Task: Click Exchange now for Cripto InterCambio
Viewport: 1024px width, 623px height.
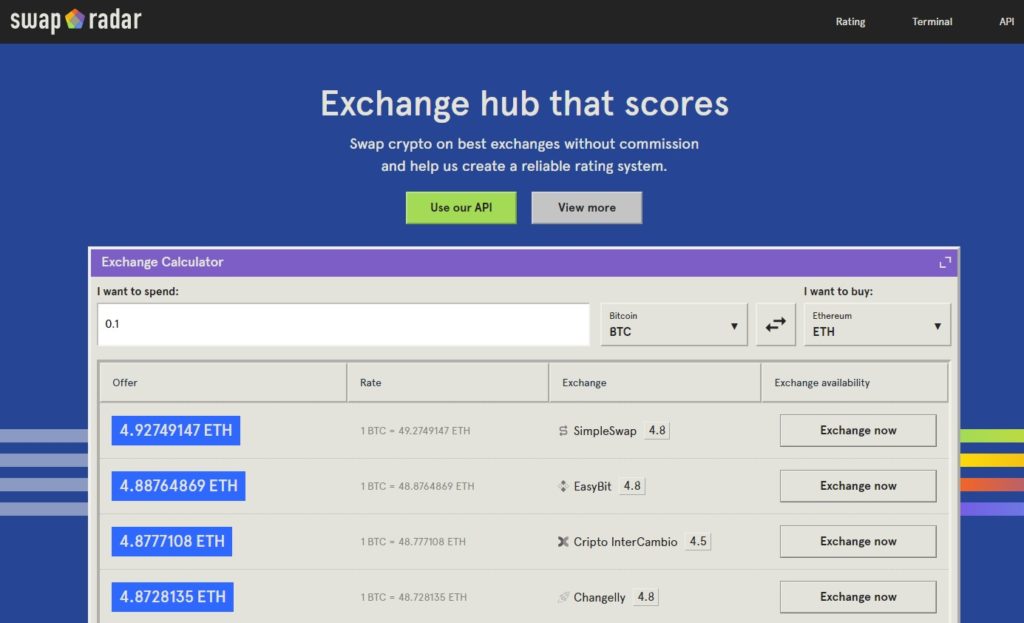Action: (858, 541)
